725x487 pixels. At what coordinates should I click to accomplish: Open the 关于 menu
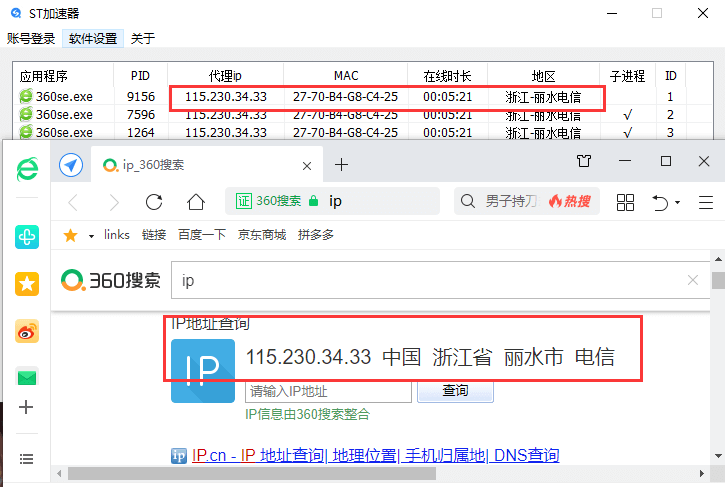coord(143,38)
